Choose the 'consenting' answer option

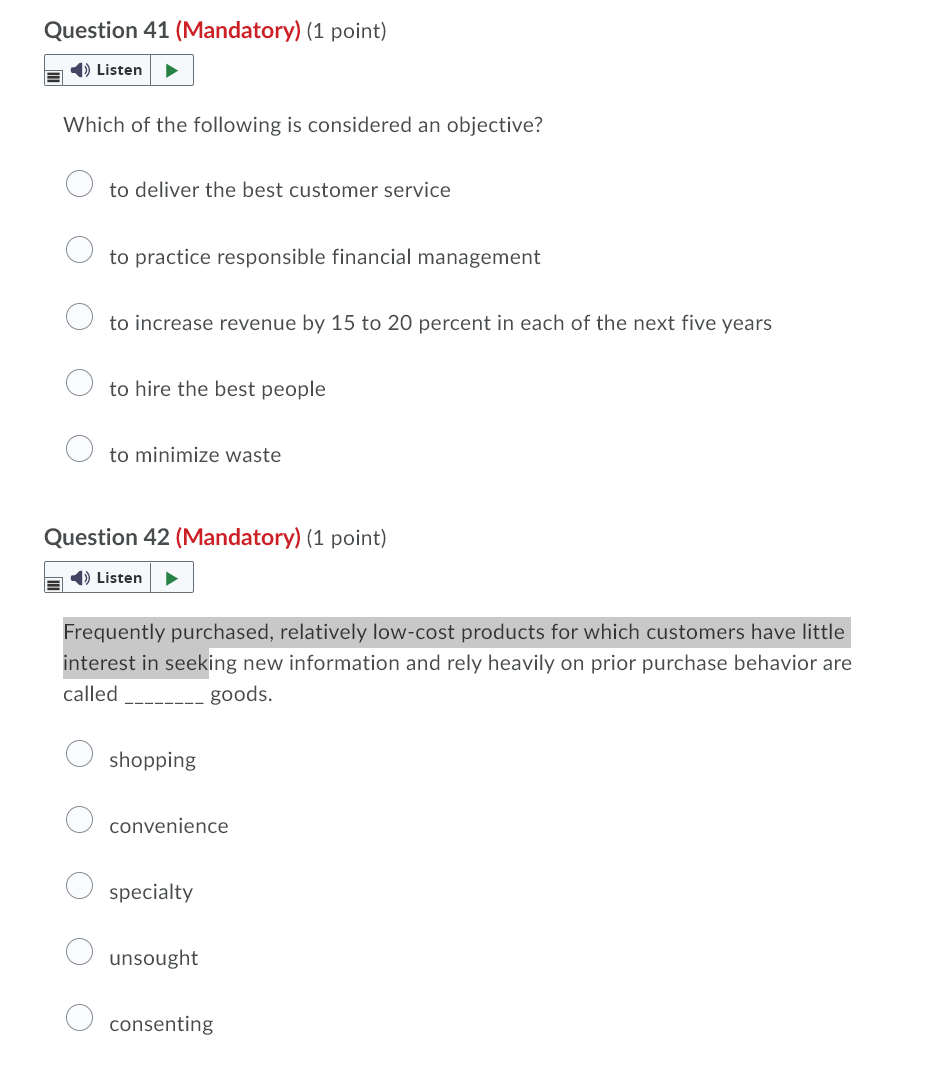click(x=79, y=1017)
